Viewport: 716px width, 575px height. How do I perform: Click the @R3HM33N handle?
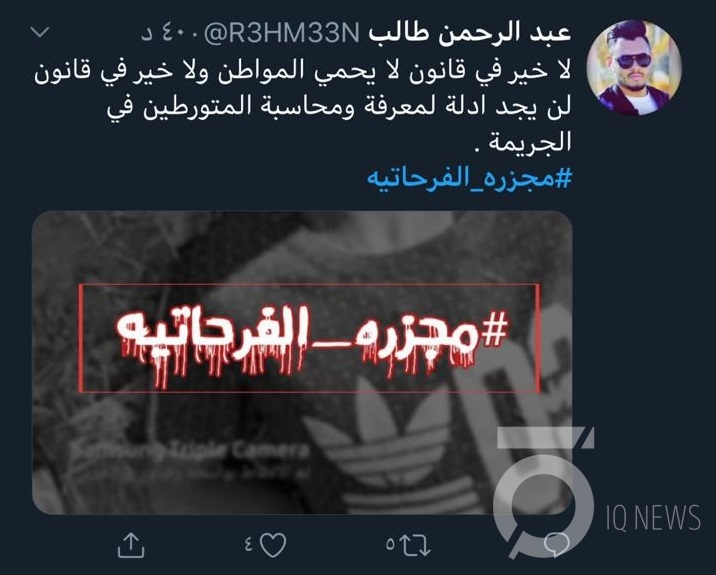pyautogui.click(x=282, y=33)
